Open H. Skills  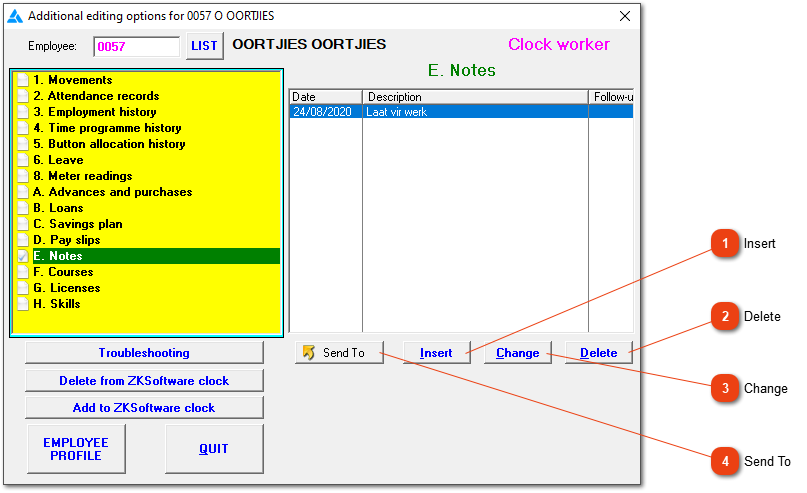pyautogui.click(x=57, y=304)
